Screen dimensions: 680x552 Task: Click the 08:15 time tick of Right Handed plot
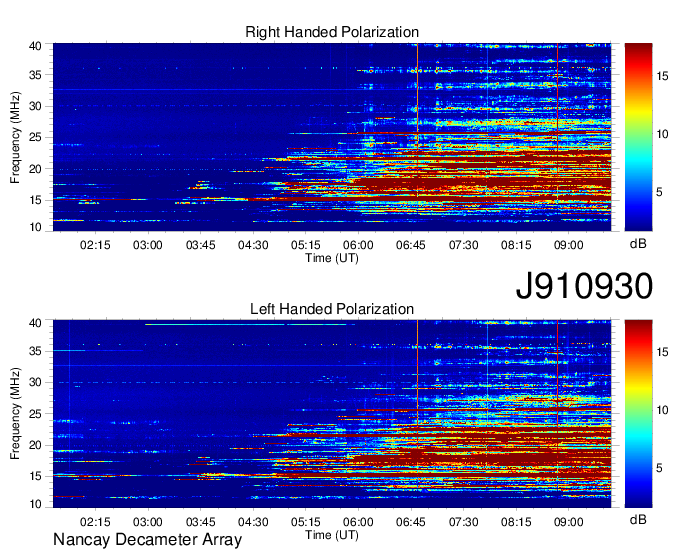pyautogui.click(x=516, y=245)
